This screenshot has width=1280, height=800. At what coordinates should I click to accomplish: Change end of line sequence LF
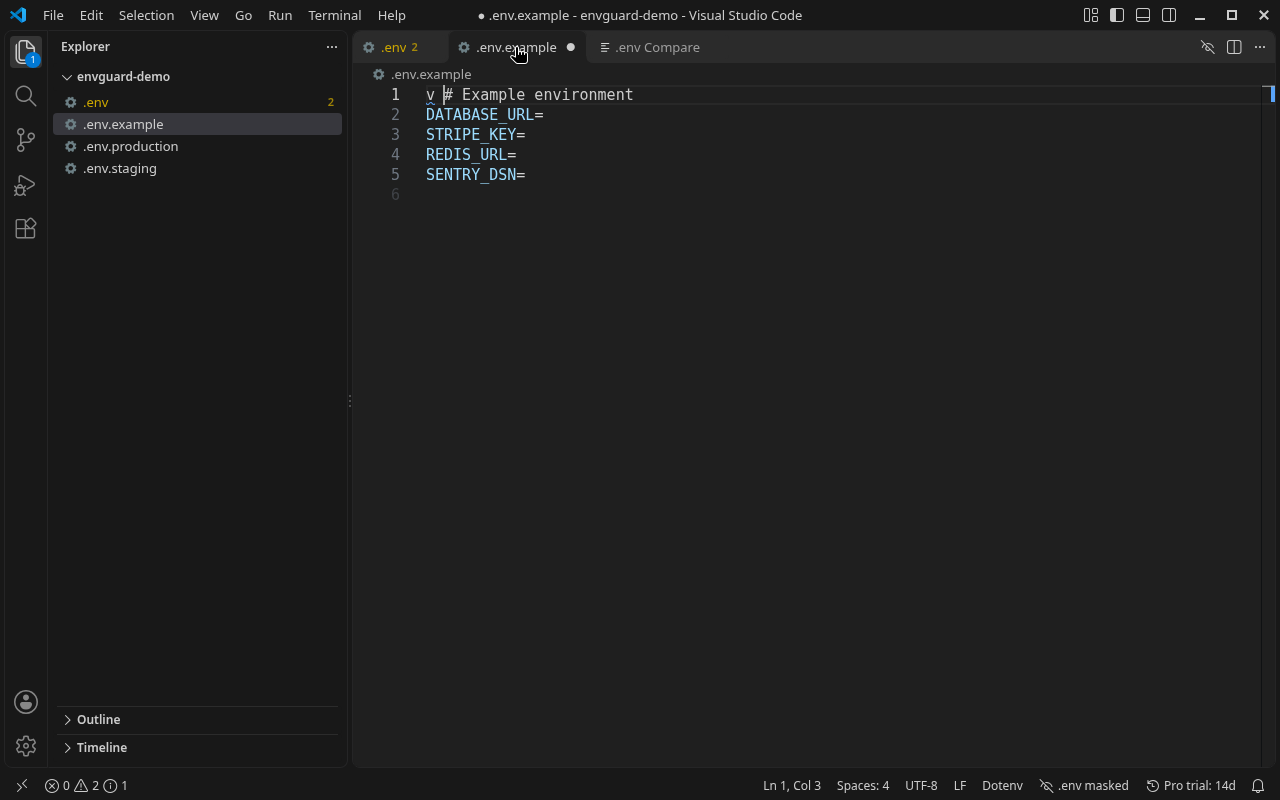[960, 786]
